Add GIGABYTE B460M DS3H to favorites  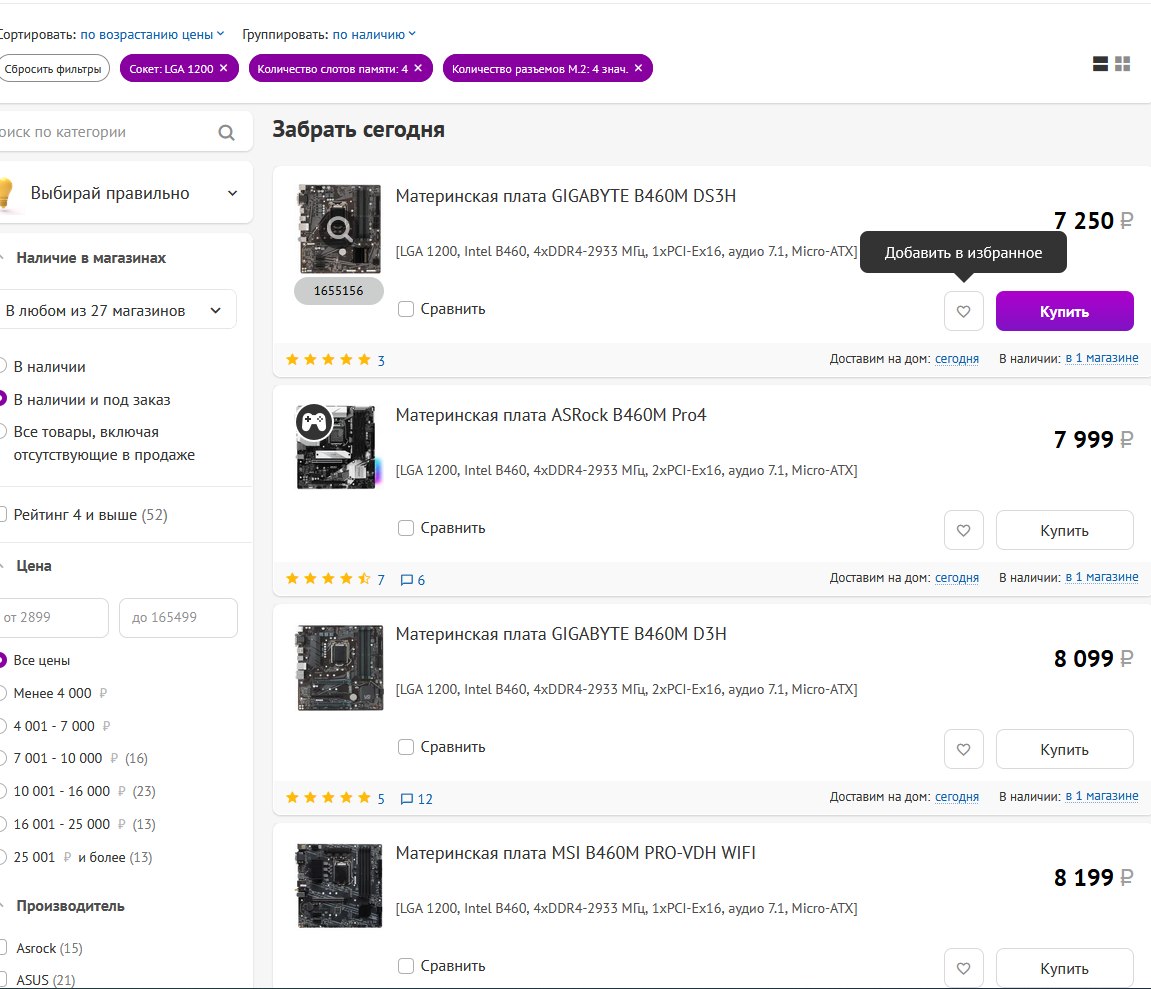963,311
